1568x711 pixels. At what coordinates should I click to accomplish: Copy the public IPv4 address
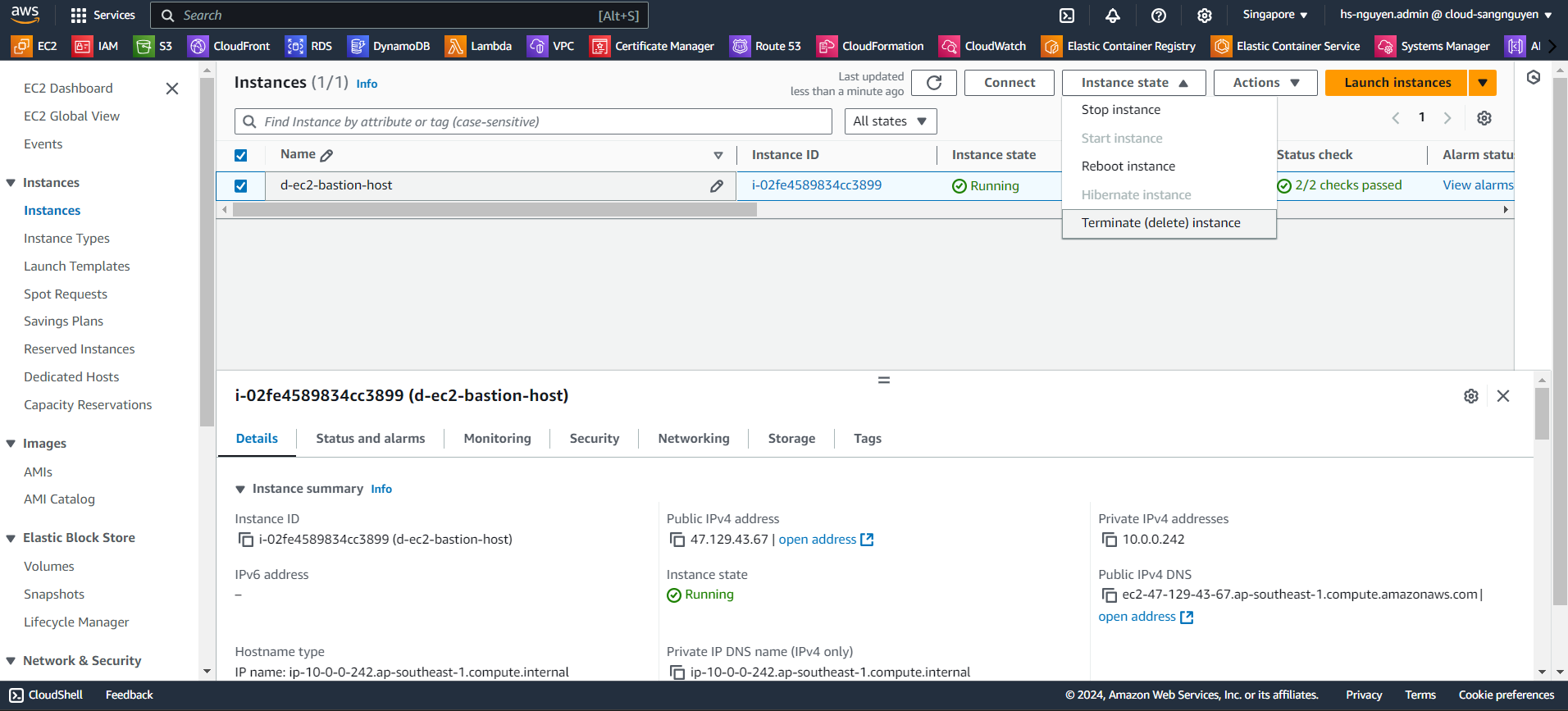pyautogui.click(x=677, y=540)
